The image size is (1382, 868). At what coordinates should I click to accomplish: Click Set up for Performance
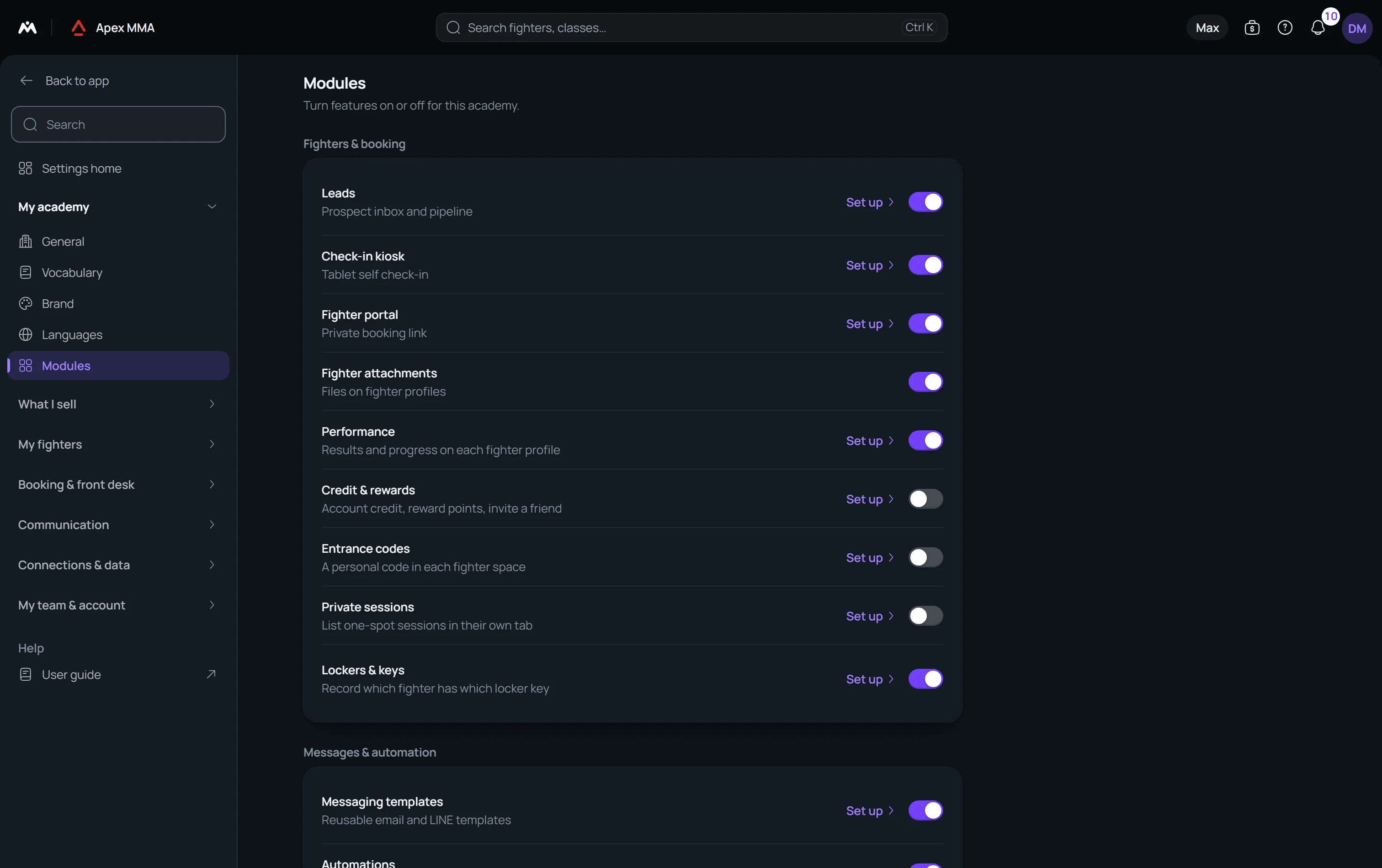tap(870, 440)
